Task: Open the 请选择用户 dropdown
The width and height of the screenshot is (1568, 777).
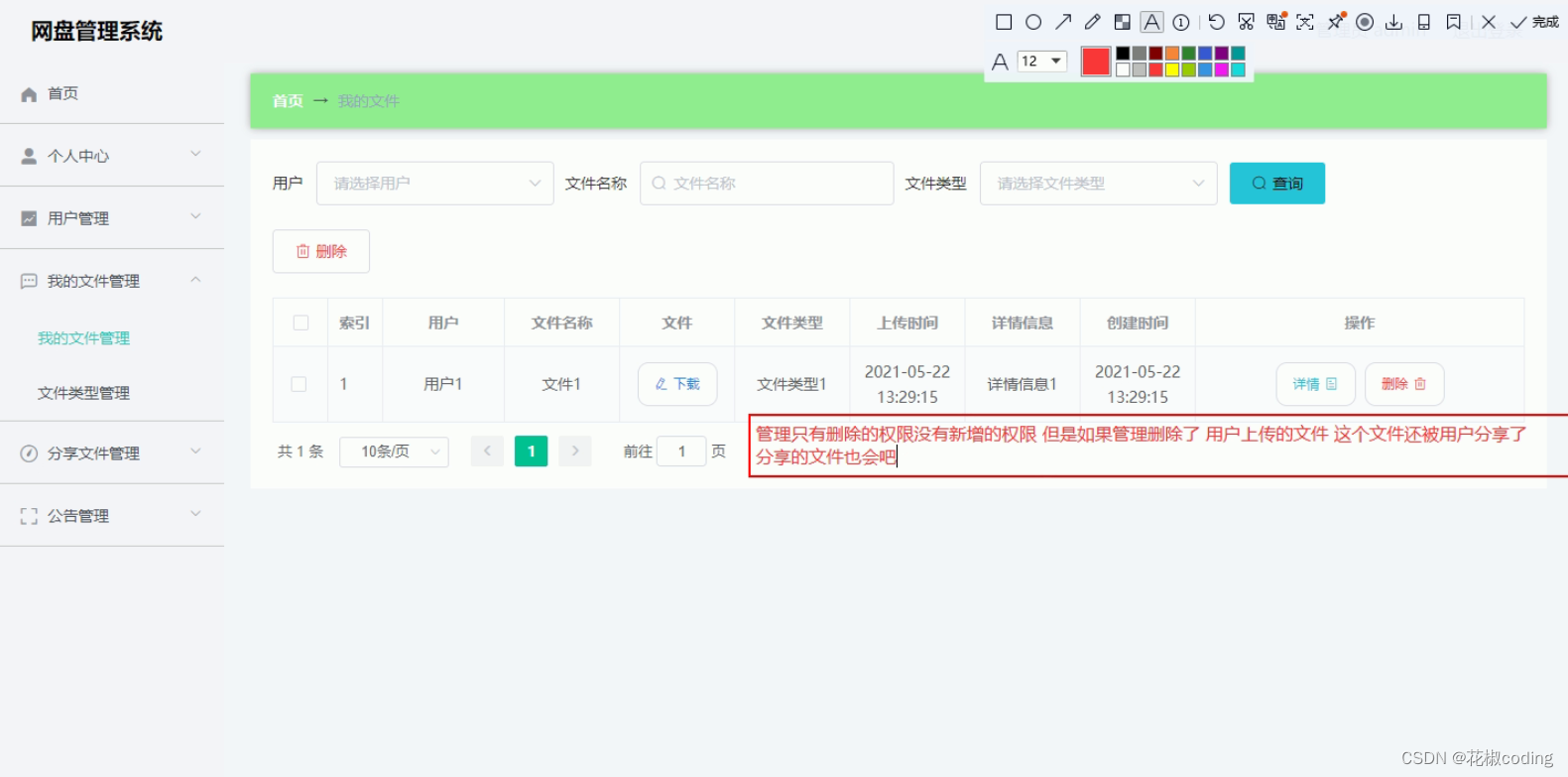Action: (x=434, y=184)
